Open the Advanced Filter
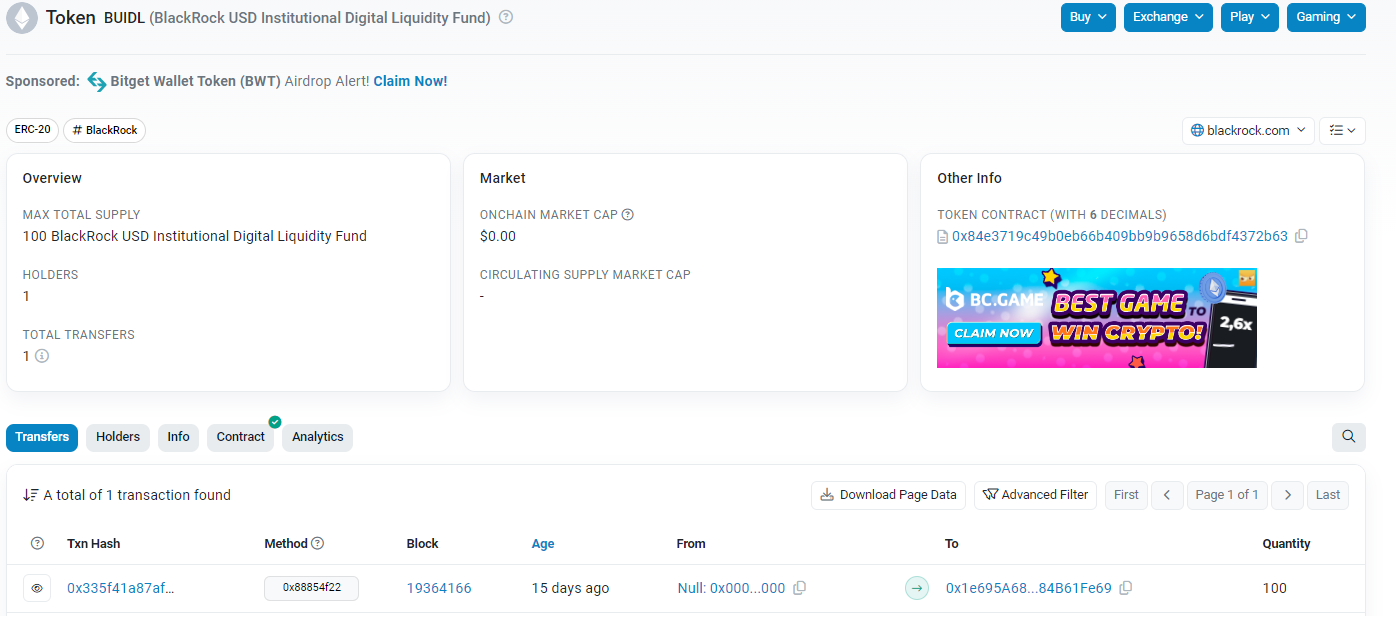The height and width of the screenshot is (617, 1396). coord(1036,495)
